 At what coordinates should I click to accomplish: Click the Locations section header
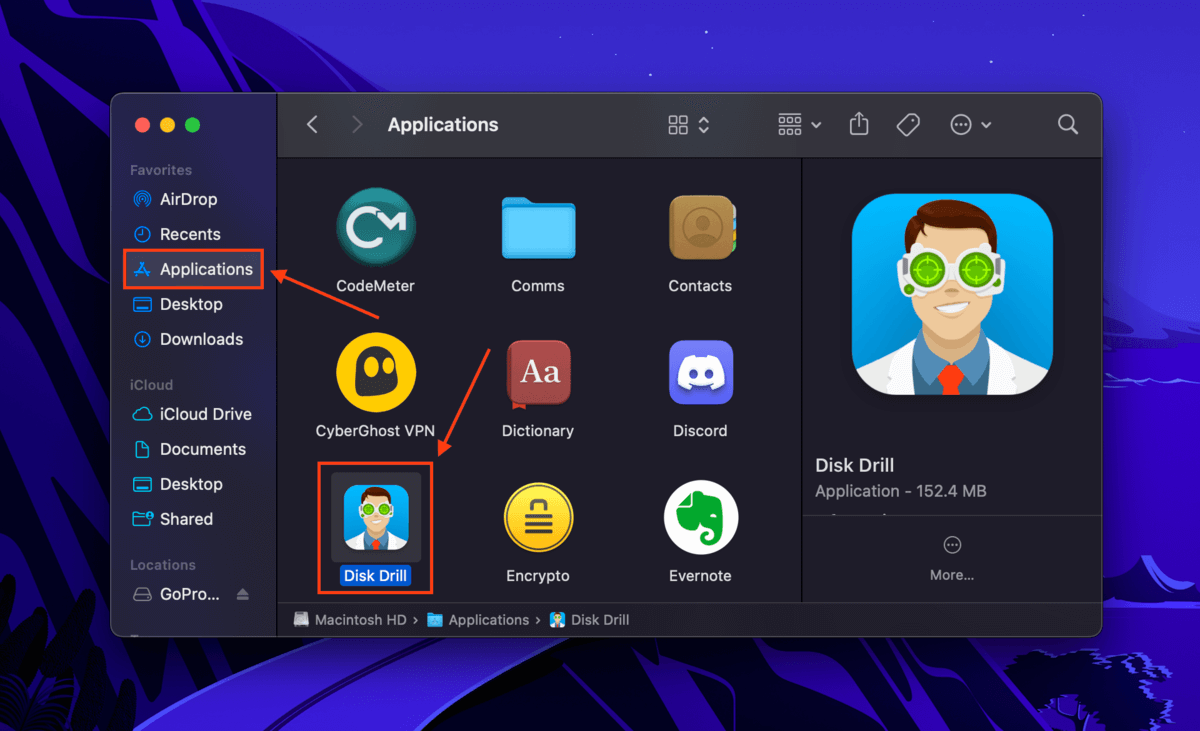163,565
